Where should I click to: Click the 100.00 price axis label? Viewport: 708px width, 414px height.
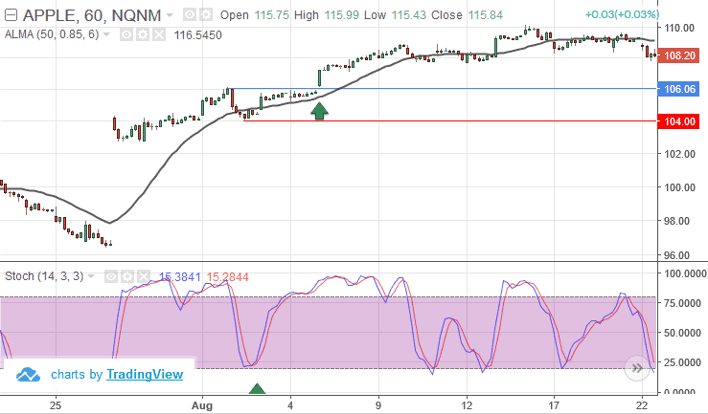click(679, 187)
